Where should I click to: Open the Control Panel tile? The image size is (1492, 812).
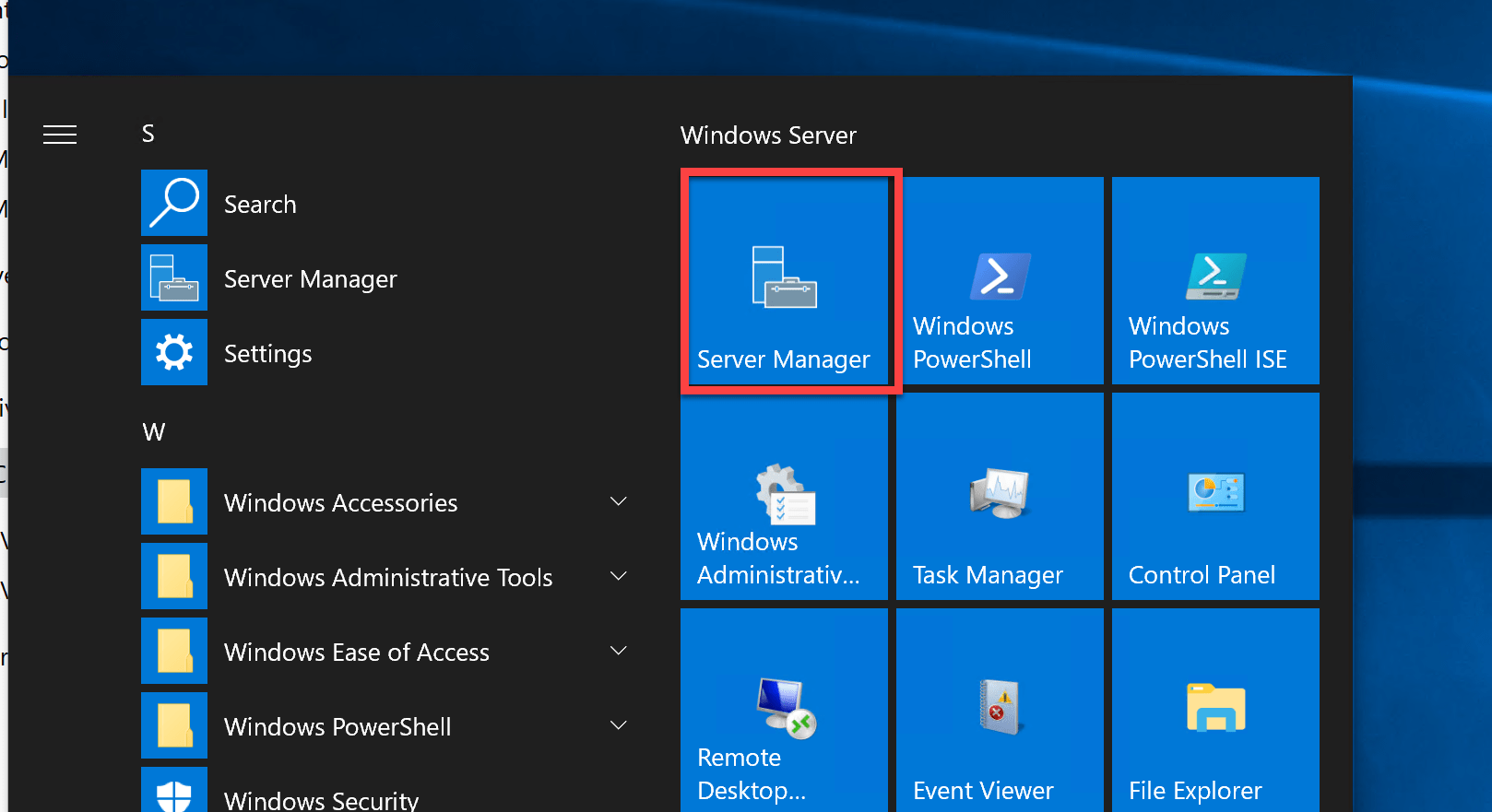(1215, 497)
